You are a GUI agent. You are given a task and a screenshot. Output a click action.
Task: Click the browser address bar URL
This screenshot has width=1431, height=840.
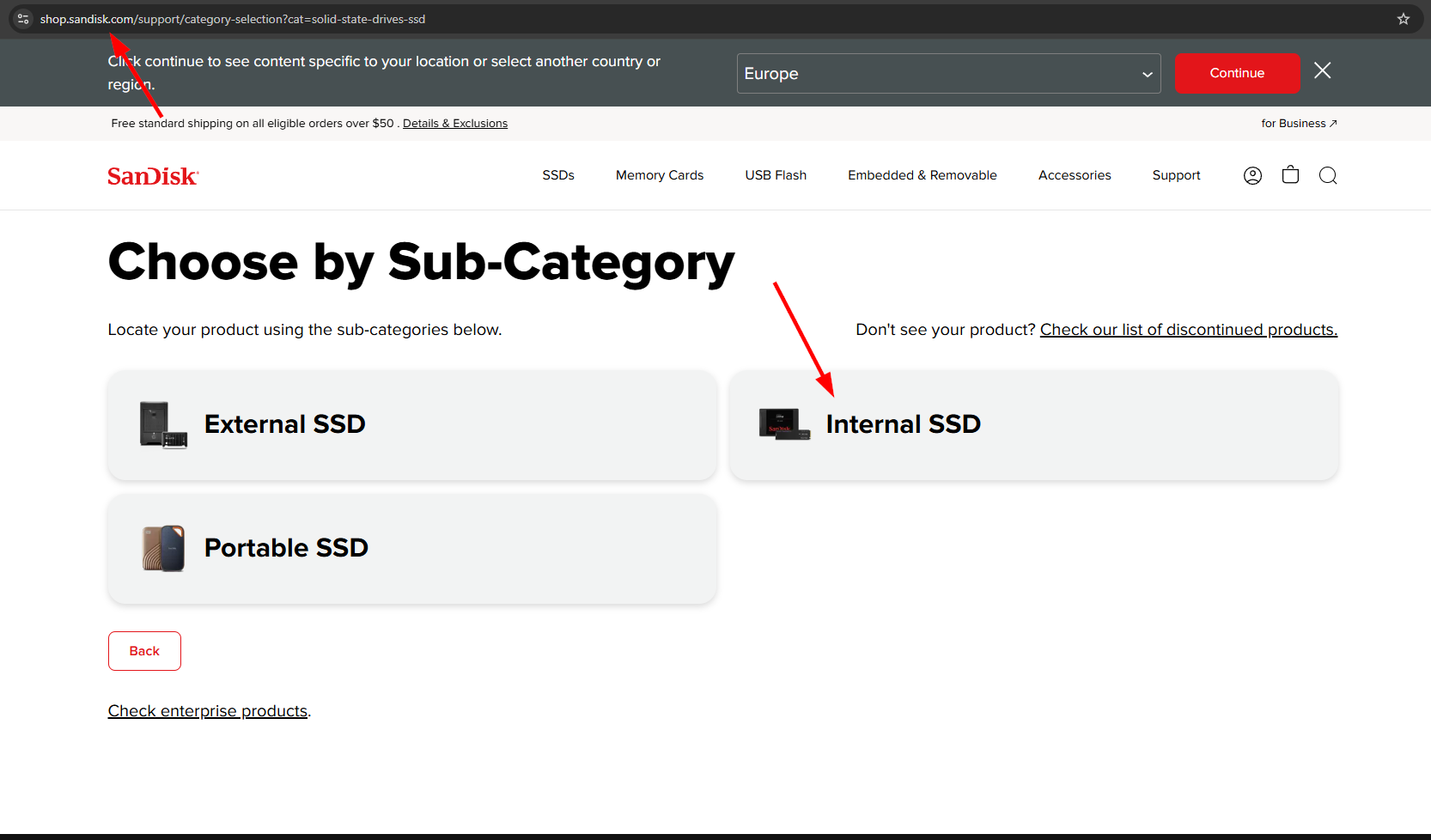tap(233, 19)
